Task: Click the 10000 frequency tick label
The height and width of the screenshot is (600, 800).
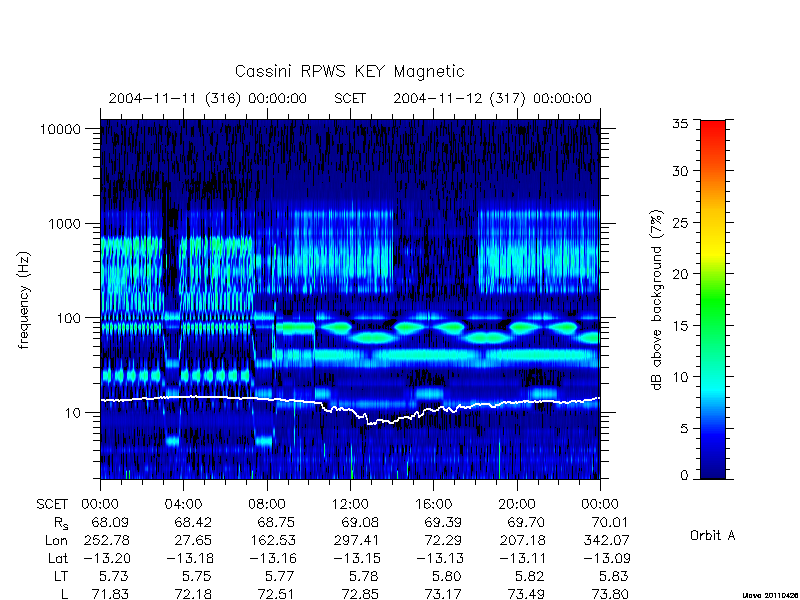Action: click(x=60, y=129)
